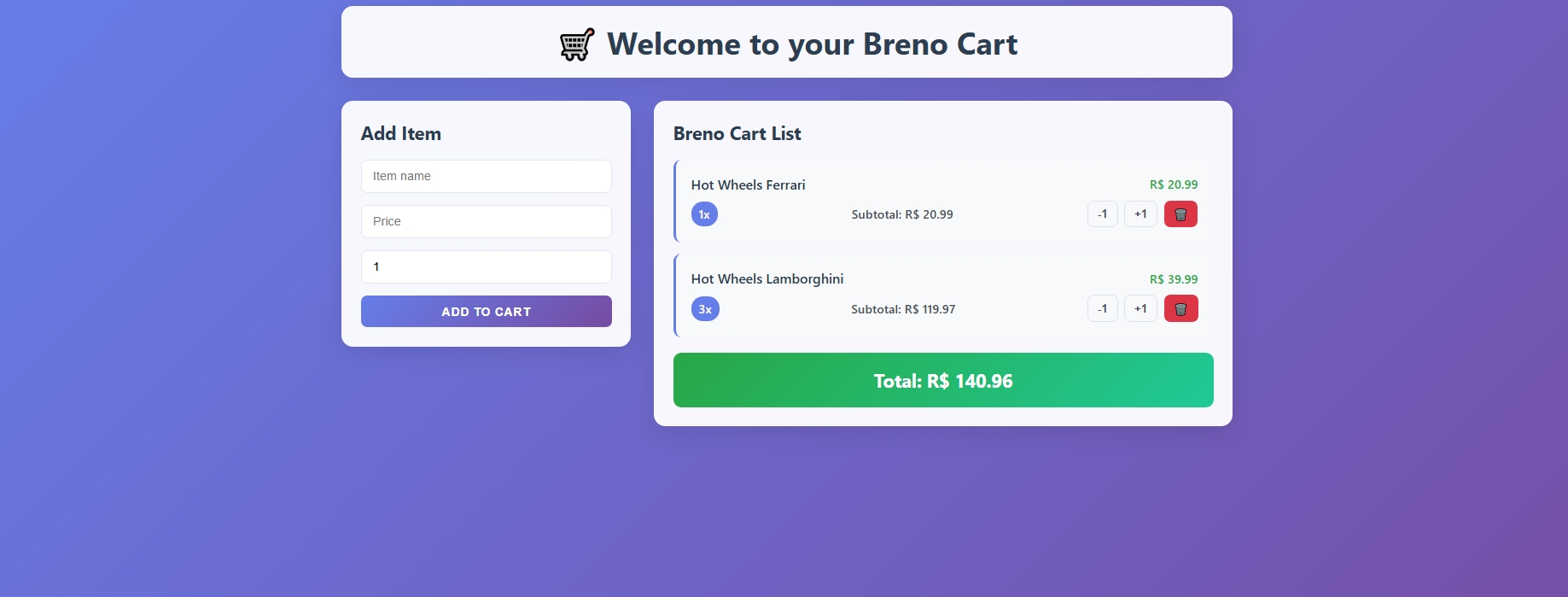Decrease Hot Wheels Ferrari quantity by one

pos(1102,214)
